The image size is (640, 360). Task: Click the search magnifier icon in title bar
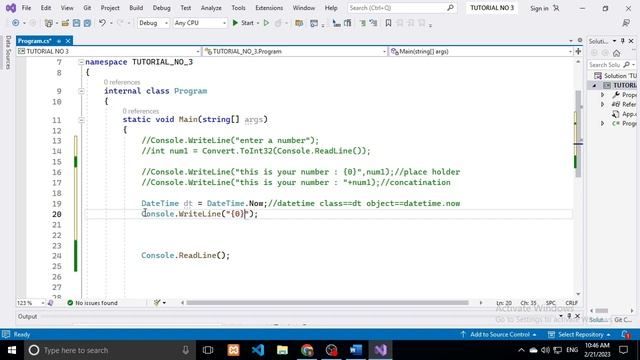(x=450, y=8)
